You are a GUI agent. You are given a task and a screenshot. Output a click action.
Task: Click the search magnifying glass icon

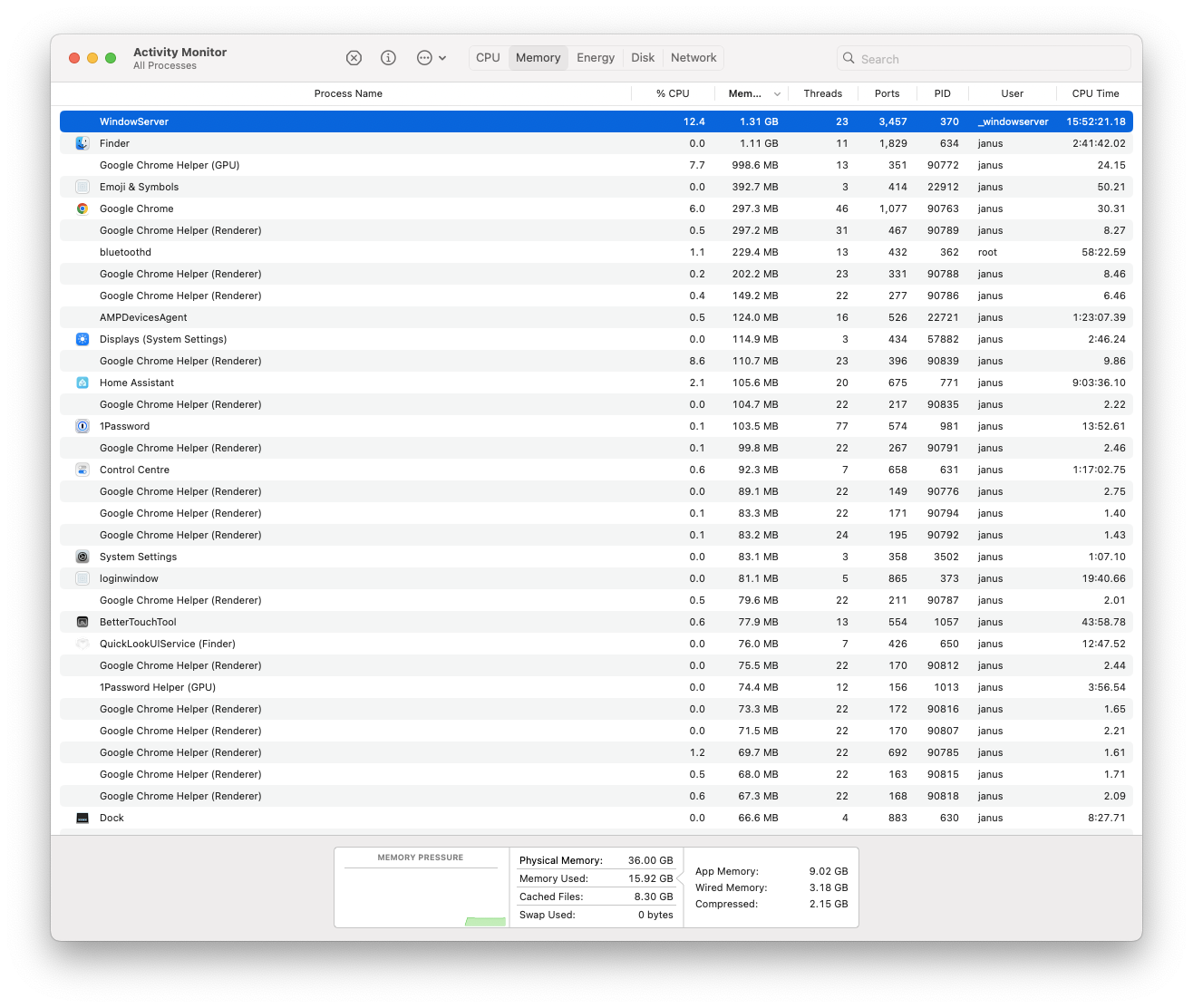pos(849,58)
